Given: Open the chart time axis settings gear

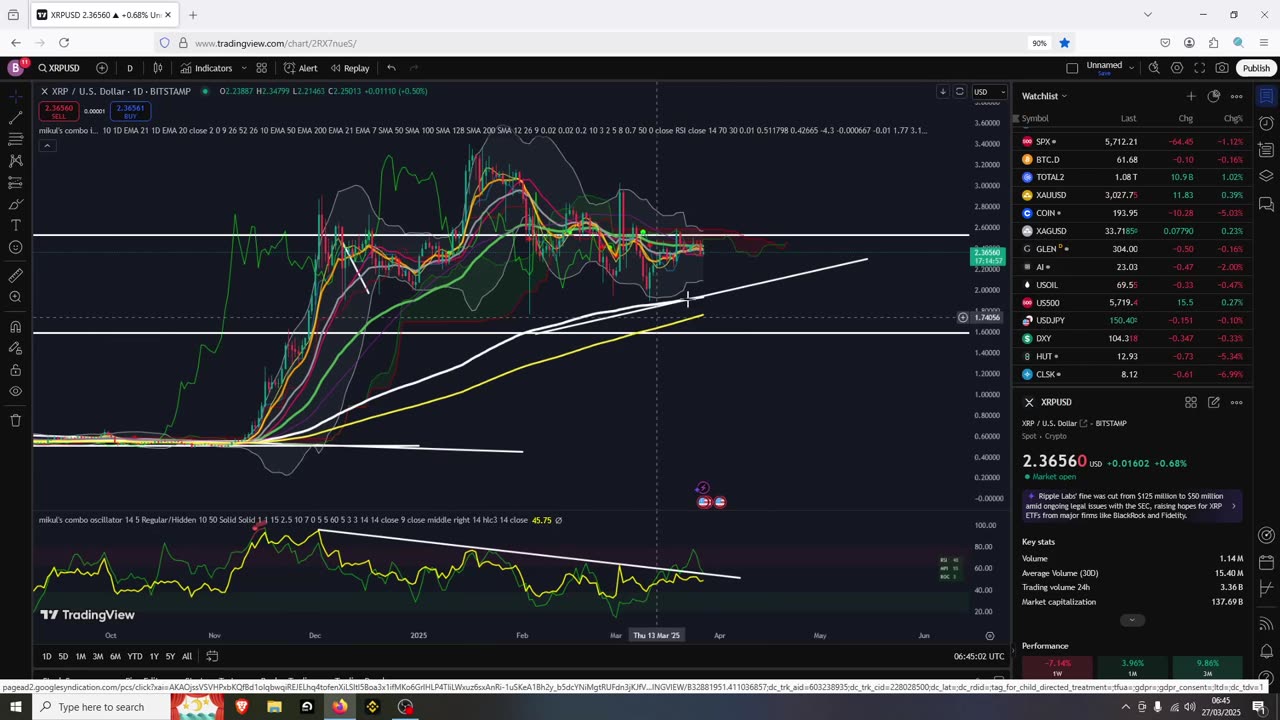Looking at the screenshot, I should point(990,635).
